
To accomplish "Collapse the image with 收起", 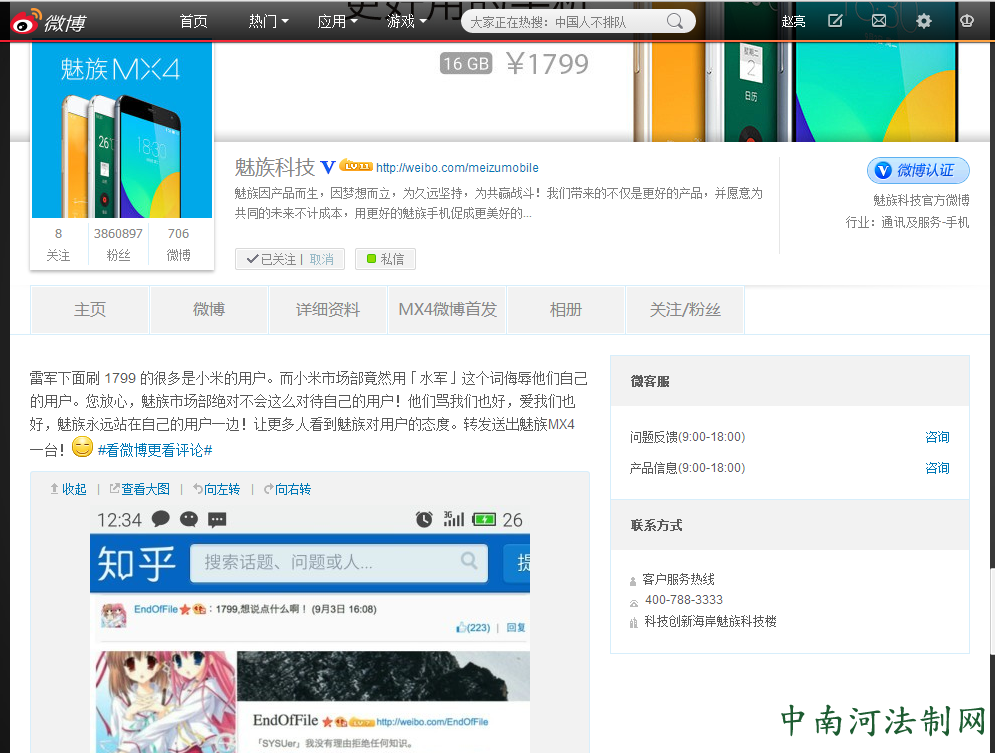I will tap(68, 489).
